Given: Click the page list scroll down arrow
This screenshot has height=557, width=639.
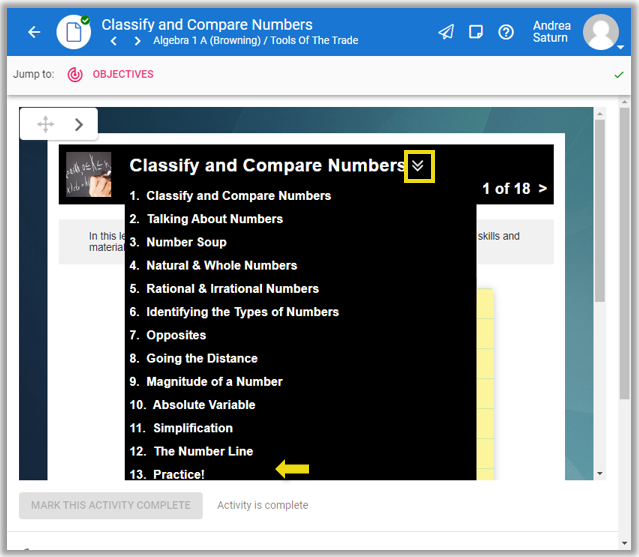Looking at the screenshot, I should click(600, 473).
